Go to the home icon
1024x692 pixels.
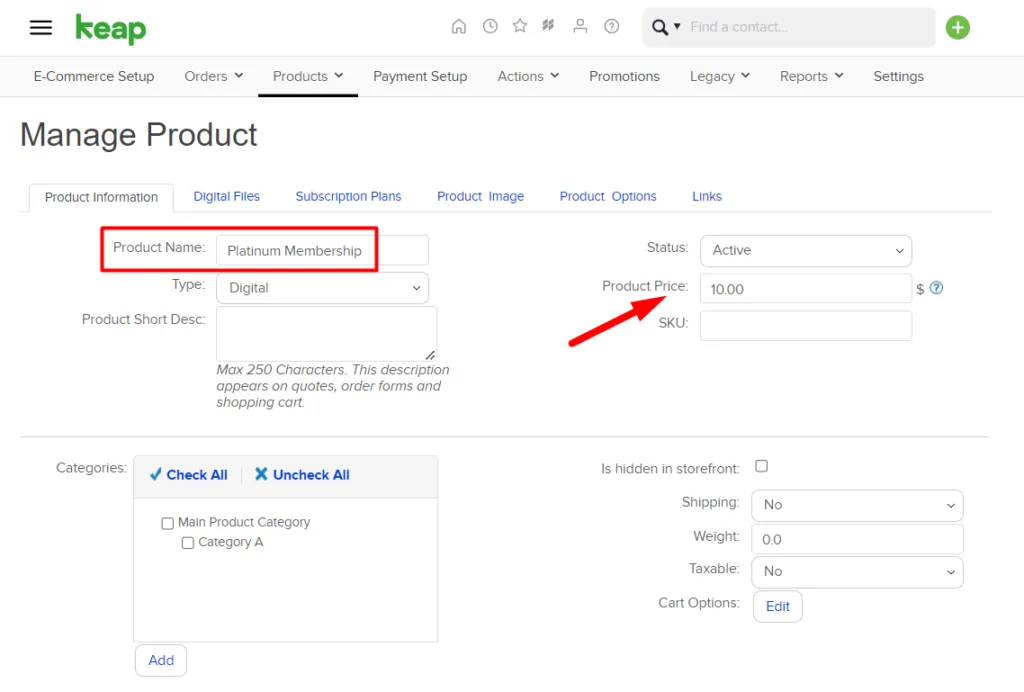coord(458,26)
